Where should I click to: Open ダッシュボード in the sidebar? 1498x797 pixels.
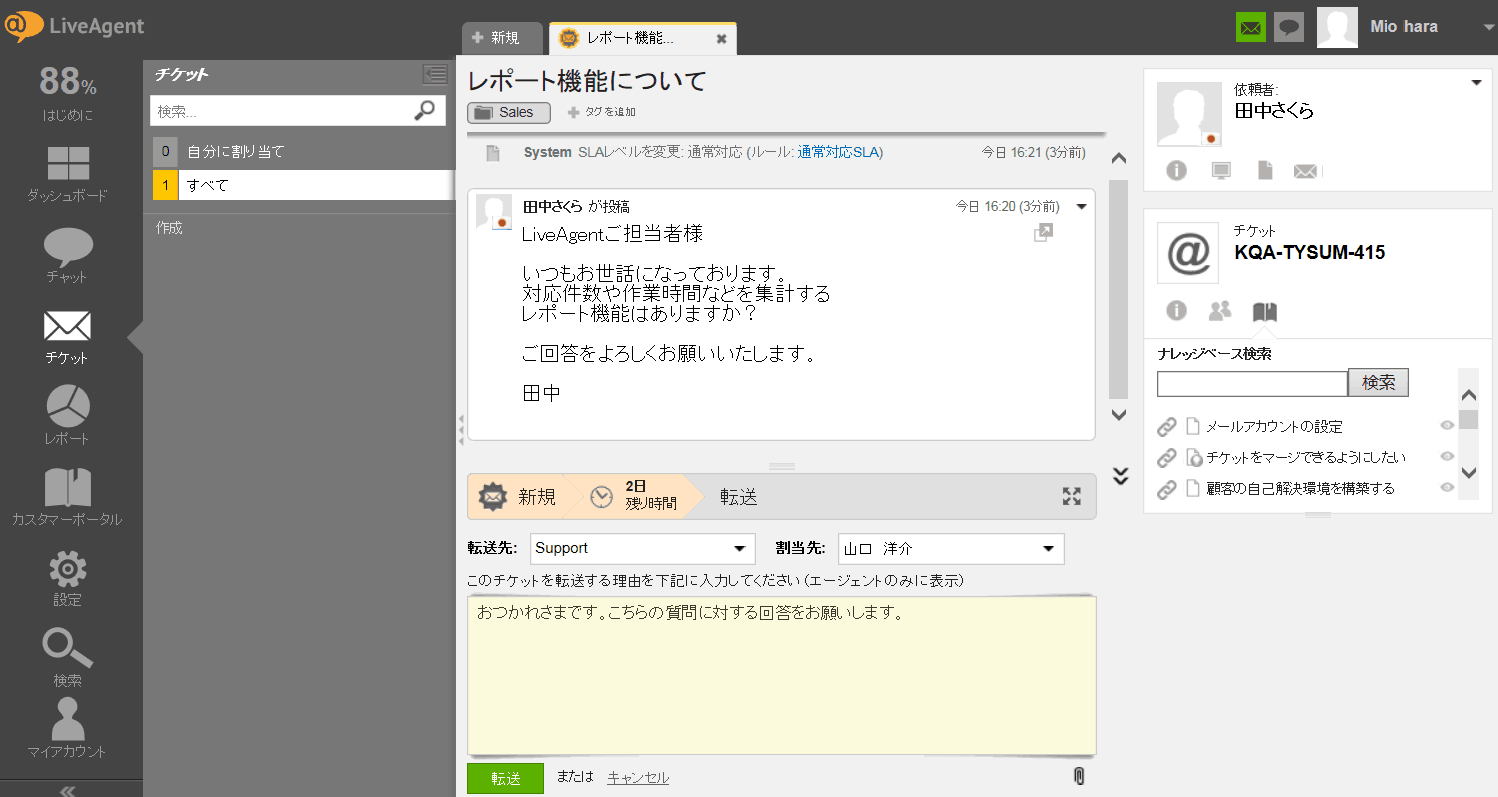pyautogui.click(x=68, y=174)
